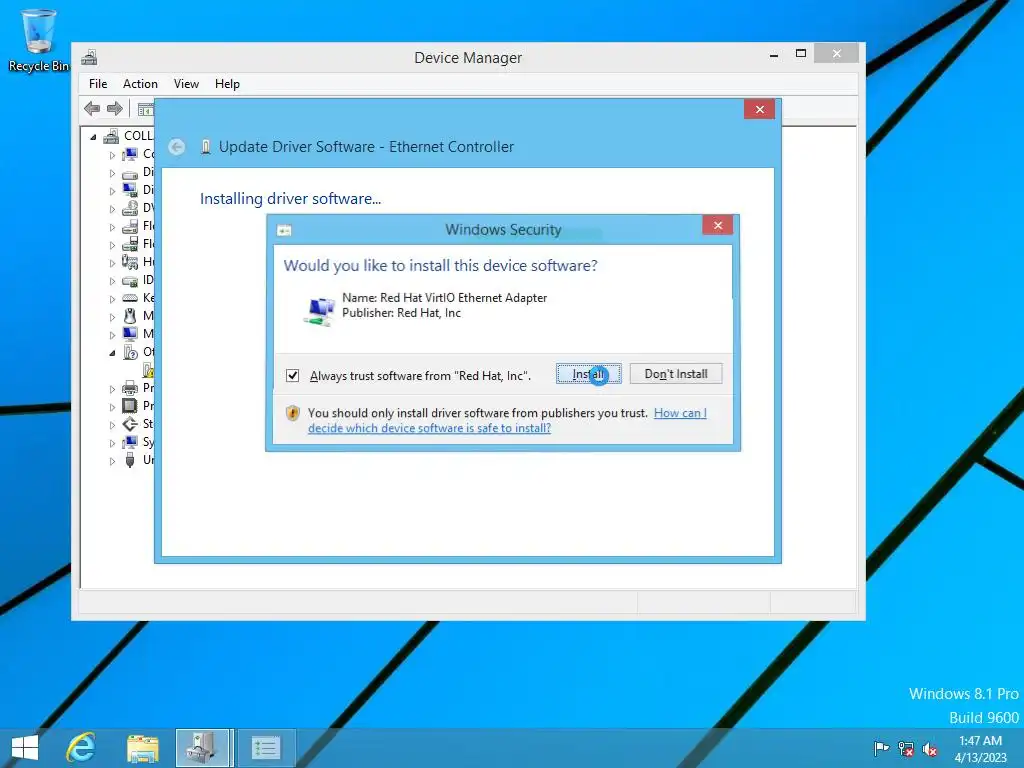Close the Update Driver Software window
This screenshot has width=1024, height=768.
point(760,109)
